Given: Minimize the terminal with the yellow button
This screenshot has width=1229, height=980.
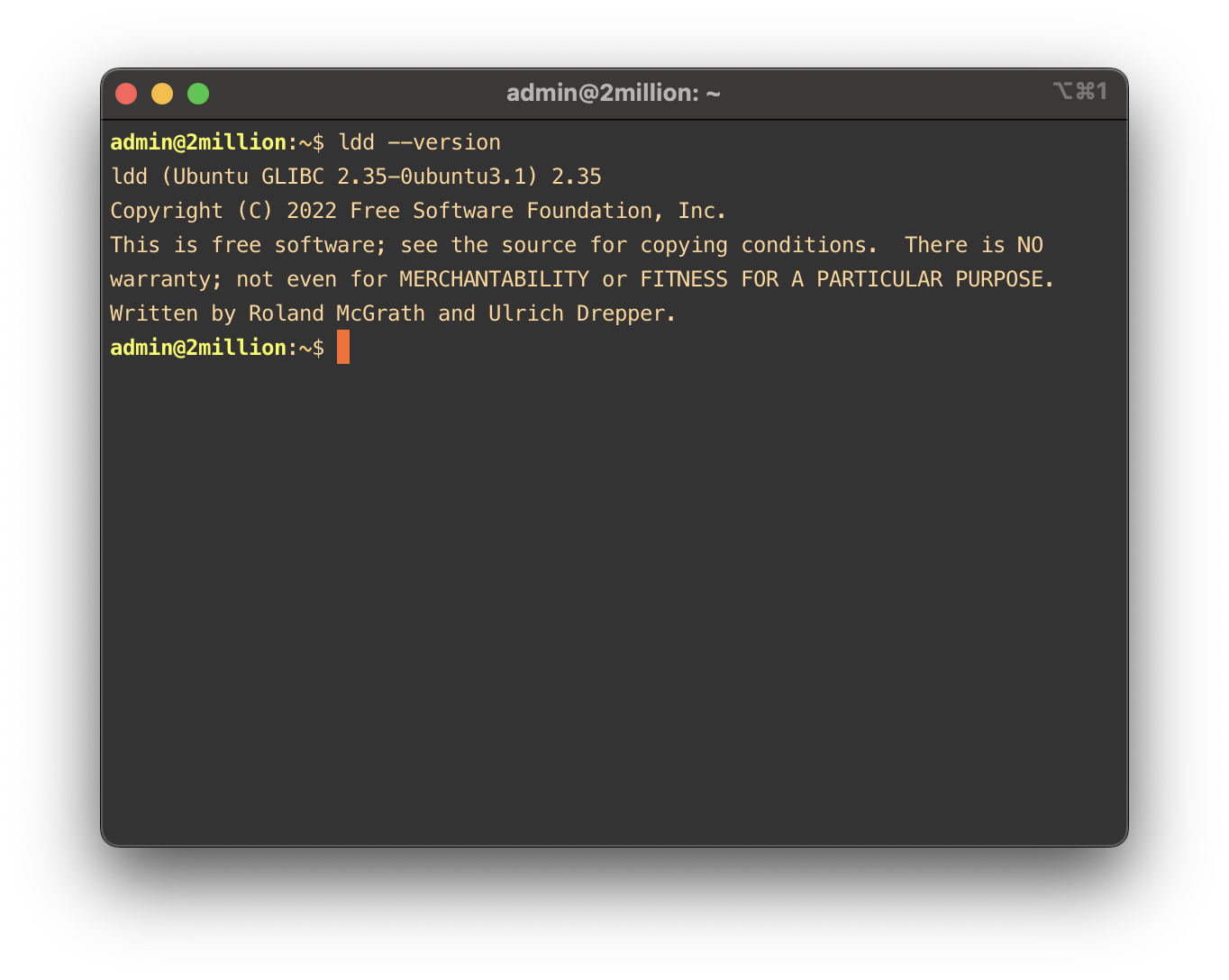Looking at the screenshot, I should pyautogui.click(x=162, y=94).
